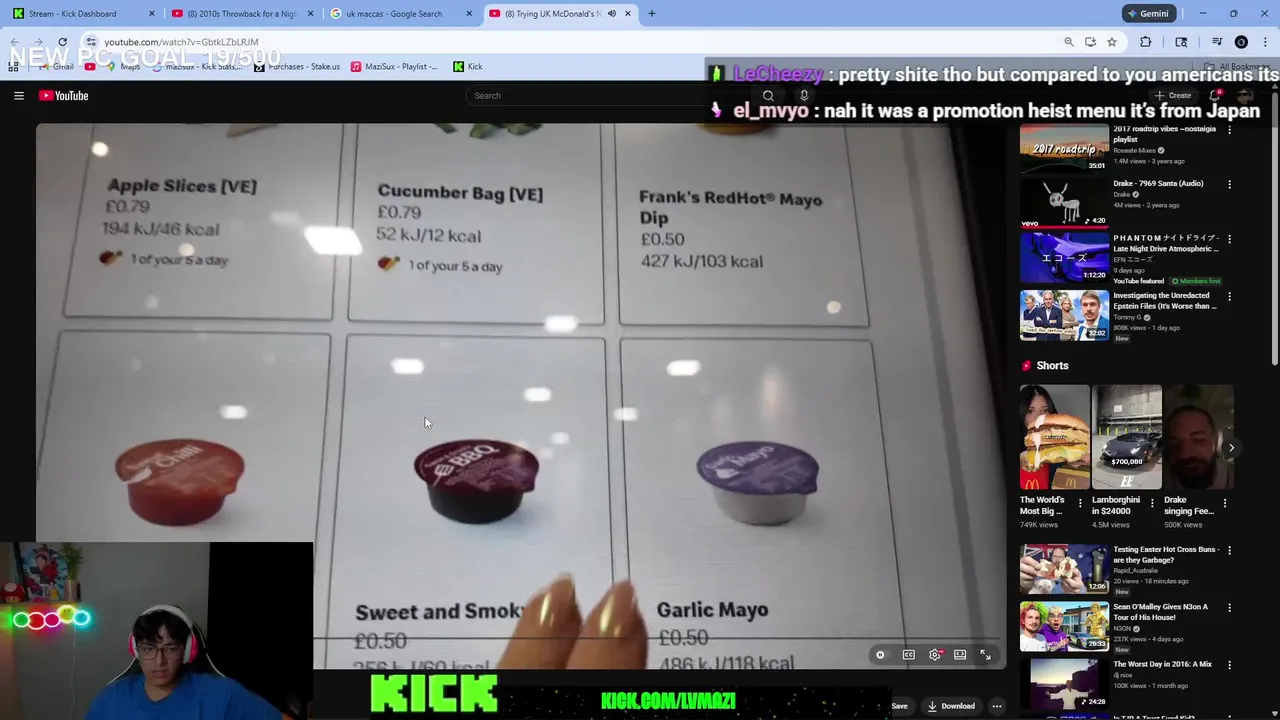
Task: Open the Purchases - Stake.us bookmark
Action: point(297,67)
